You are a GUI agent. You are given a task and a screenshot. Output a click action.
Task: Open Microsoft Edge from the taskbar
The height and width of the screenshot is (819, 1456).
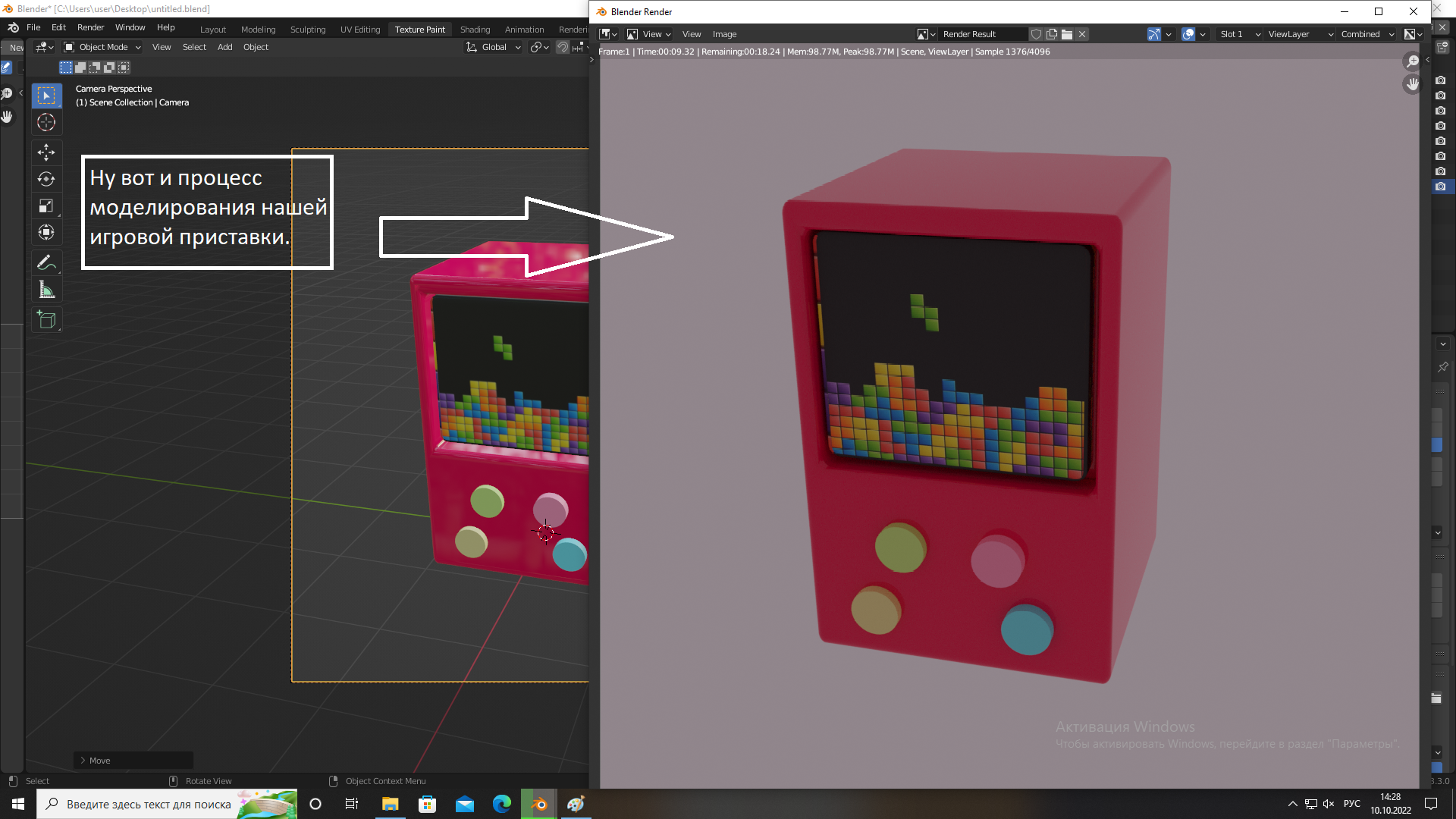501,804
